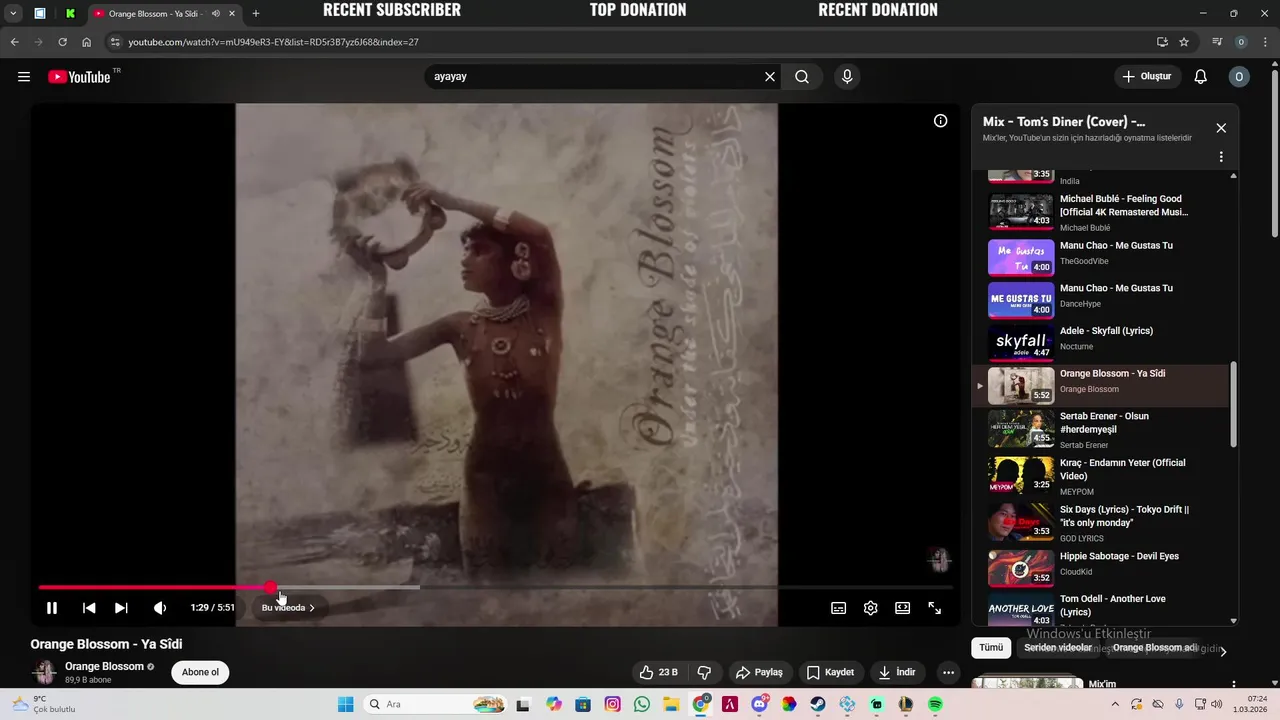Open the video info card icon
The image size is (1280, 720).
point(941,121)
